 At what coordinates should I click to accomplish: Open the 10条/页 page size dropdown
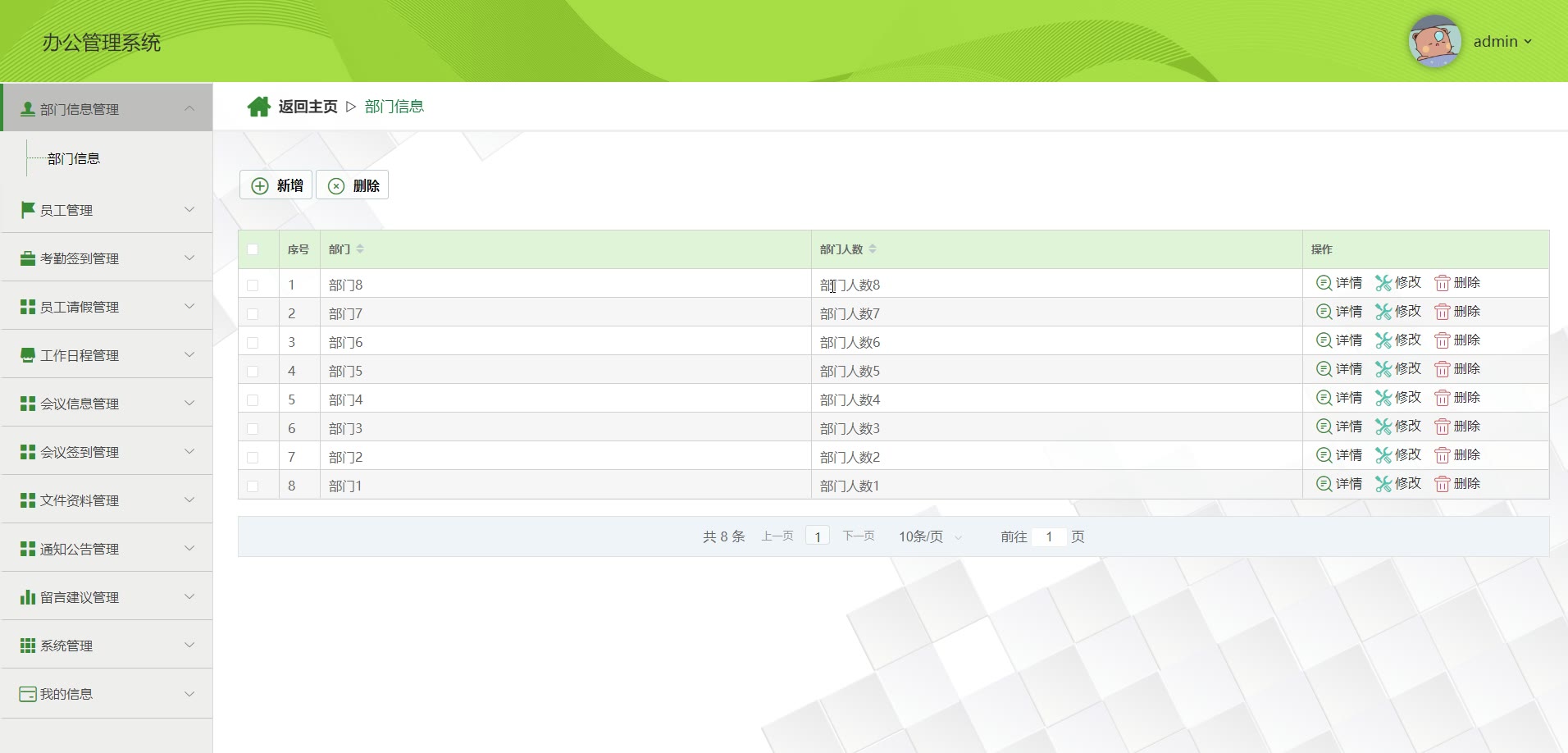click(930, 536)
